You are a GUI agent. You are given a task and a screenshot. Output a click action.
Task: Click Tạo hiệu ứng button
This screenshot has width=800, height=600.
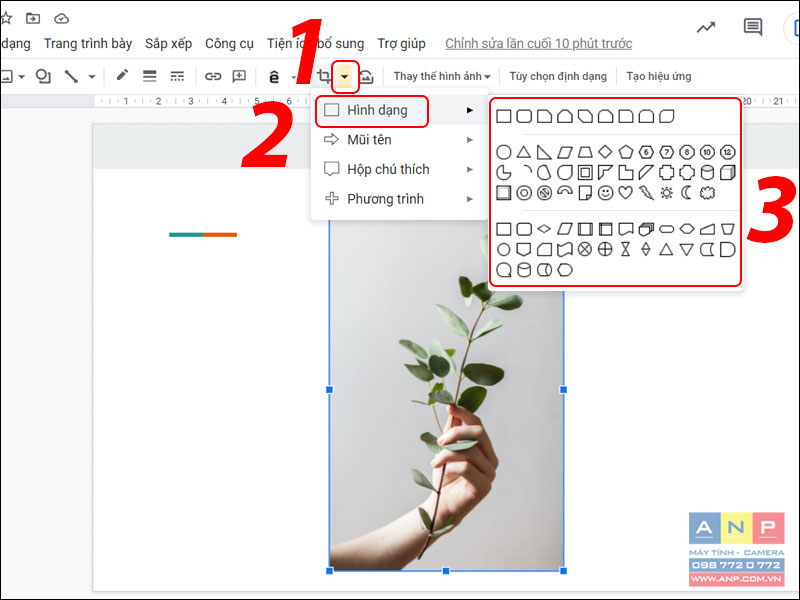coord(659,77)
